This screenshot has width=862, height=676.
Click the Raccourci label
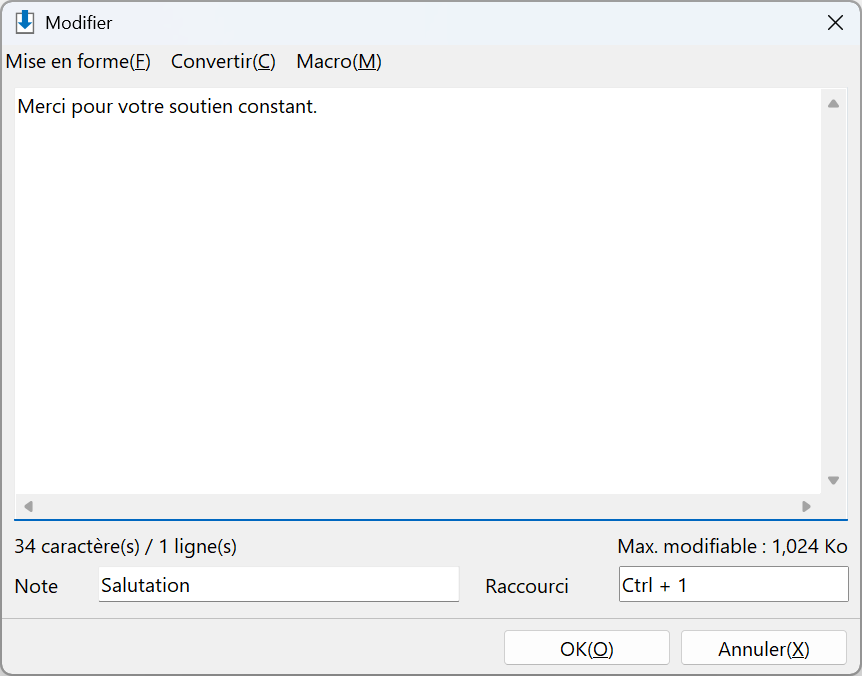coord(527,586)
